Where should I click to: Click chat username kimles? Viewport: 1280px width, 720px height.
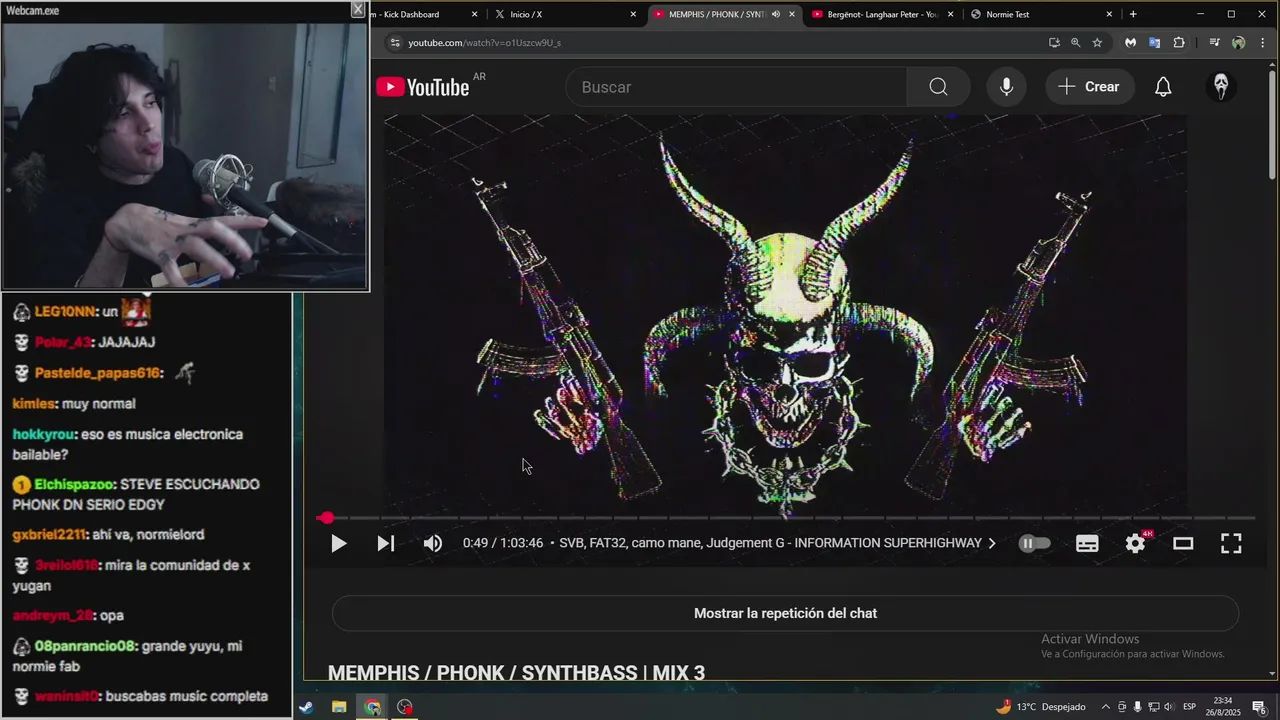click(x=34, y=404)
